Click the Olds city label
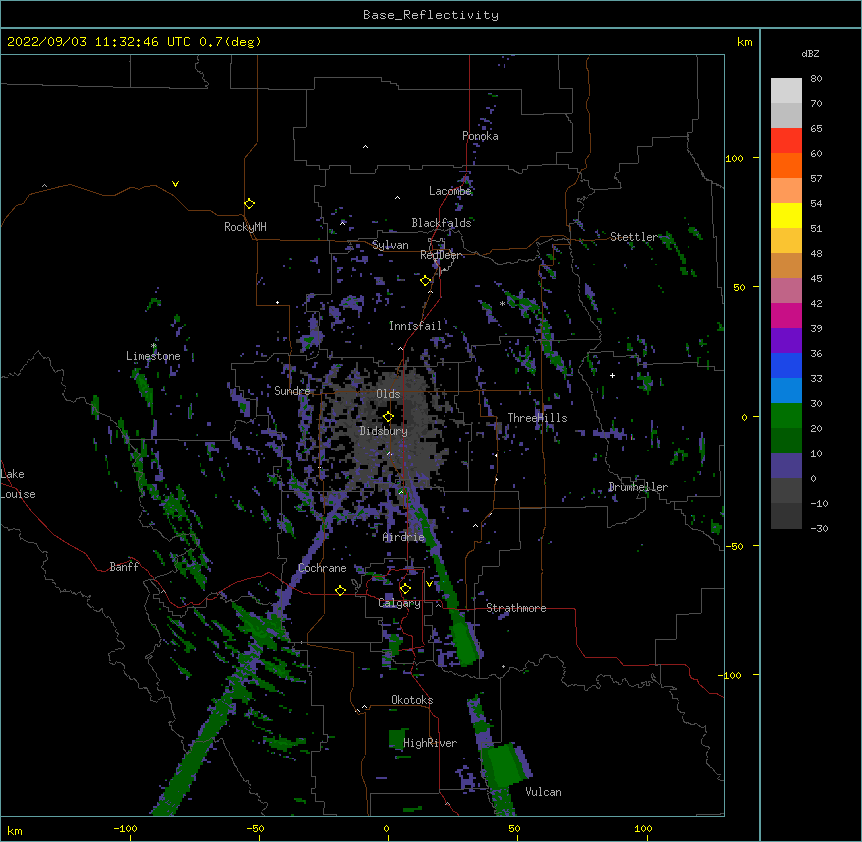This screenshot has height=842, width=862. 388,394
